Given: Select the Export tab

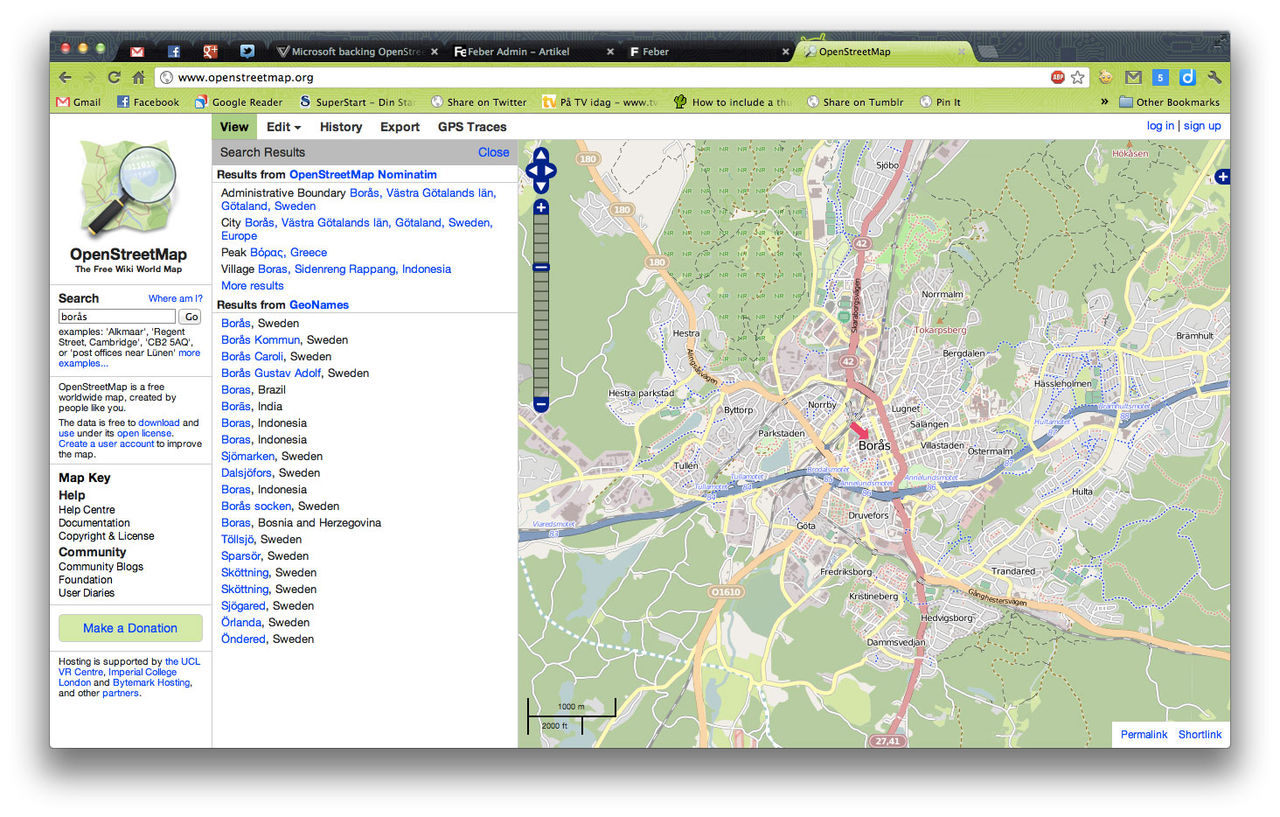Looking at the screenshot, I should pos(400,127).
